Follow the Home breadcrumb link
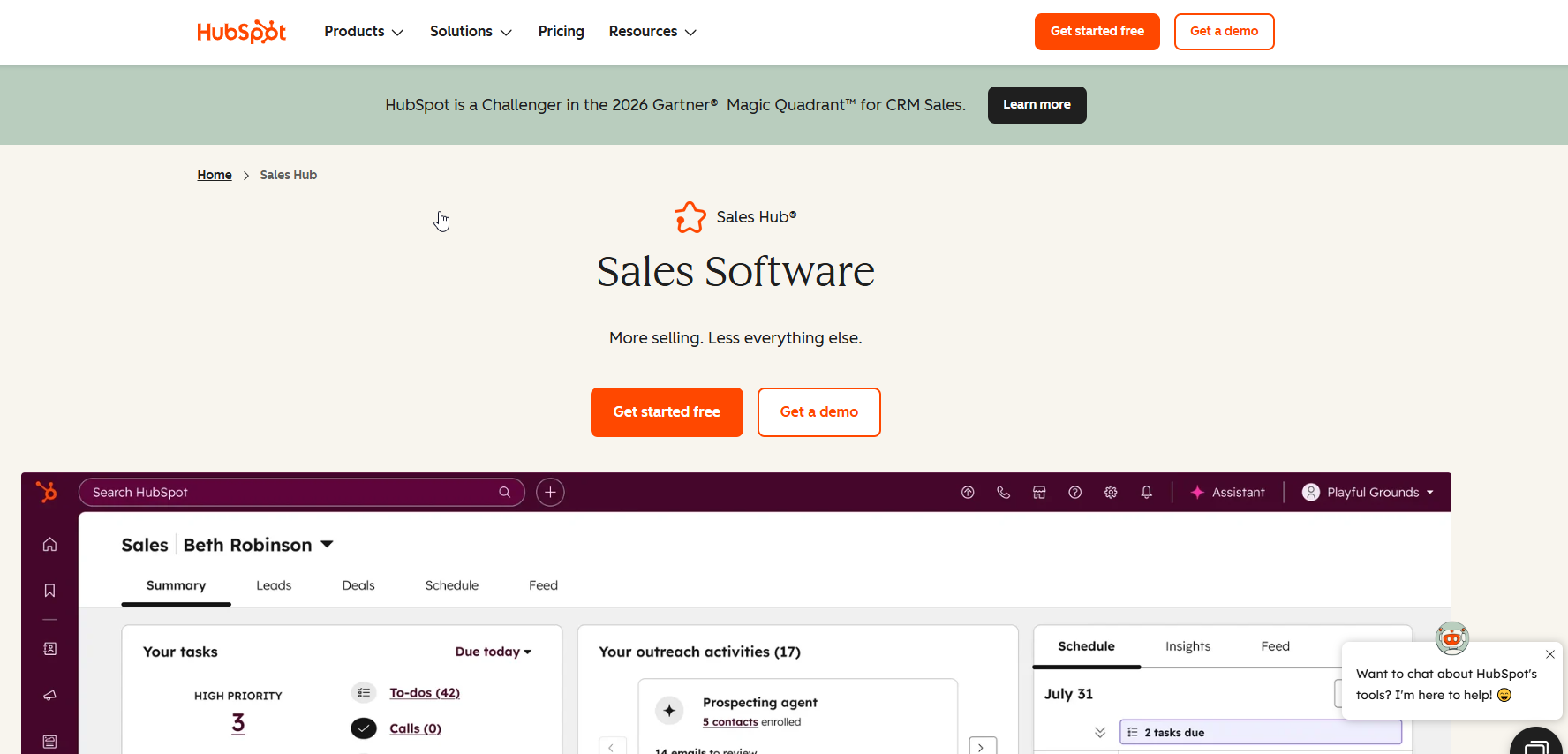 click(215, 175)
